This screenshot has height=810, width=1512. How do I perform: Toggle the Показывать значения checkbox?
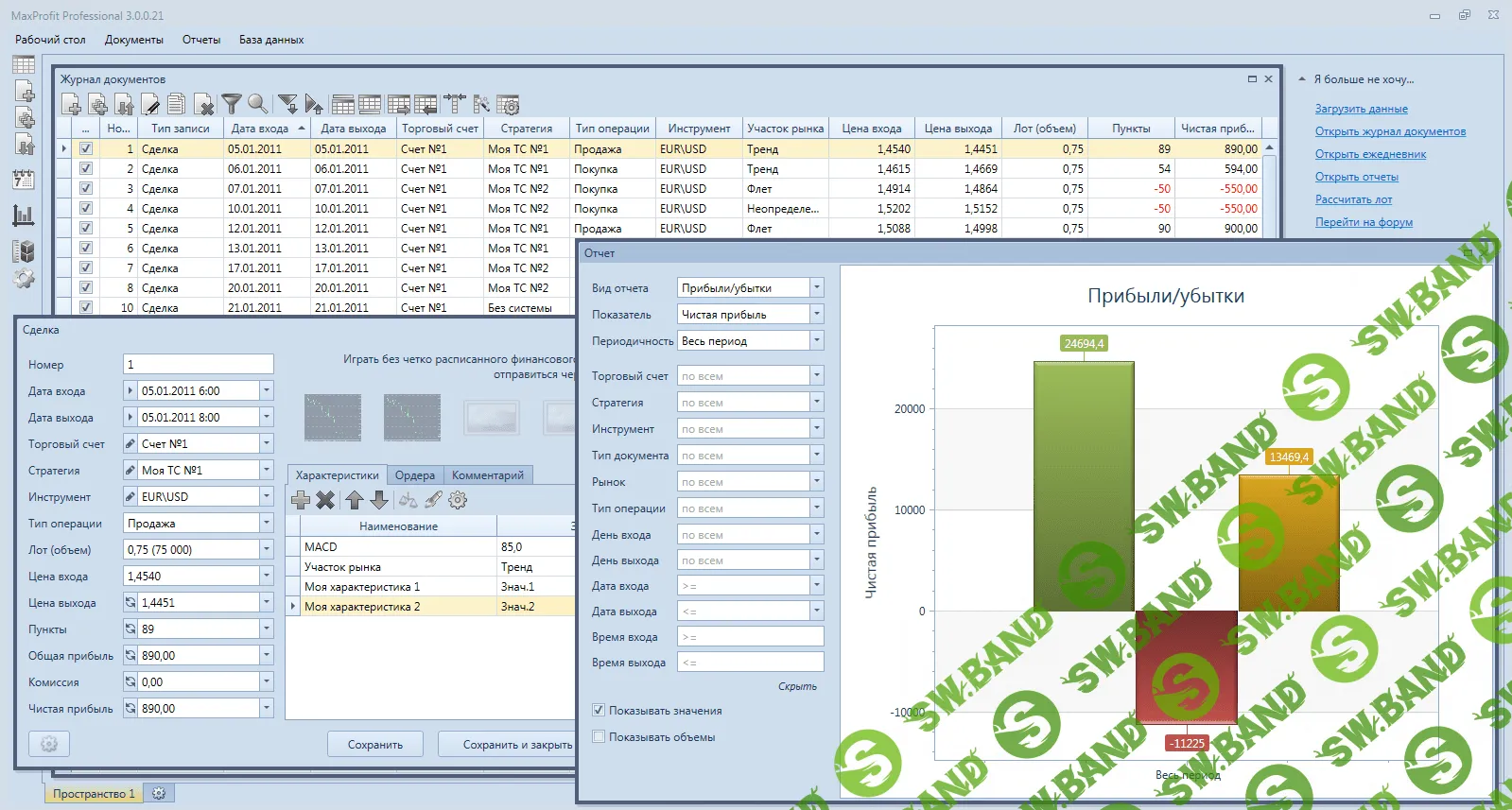pyautogui.click(x=599, y=710)
